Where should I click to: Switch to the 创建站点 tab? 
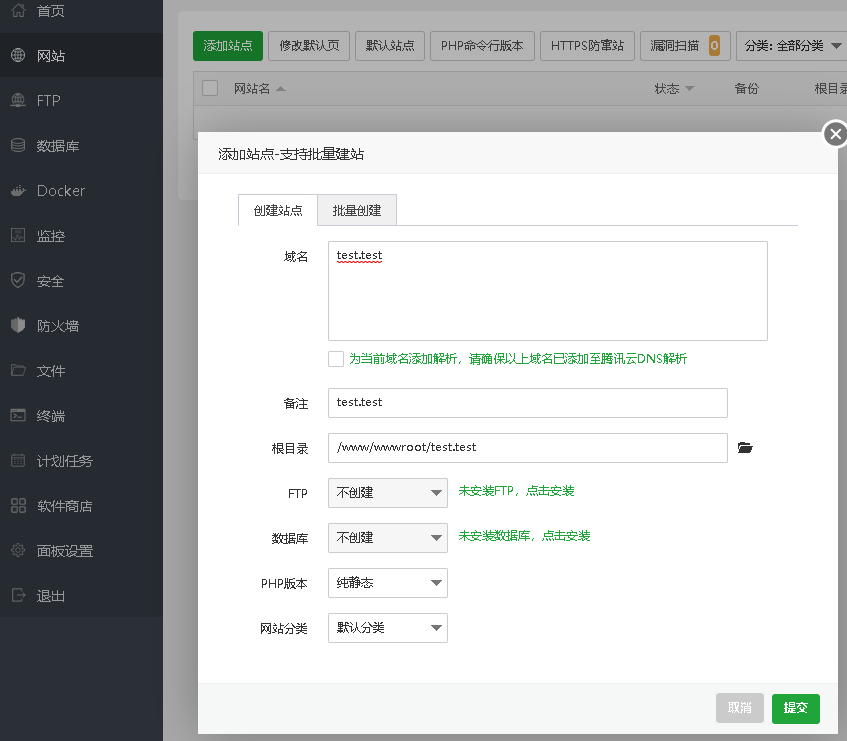278,210
